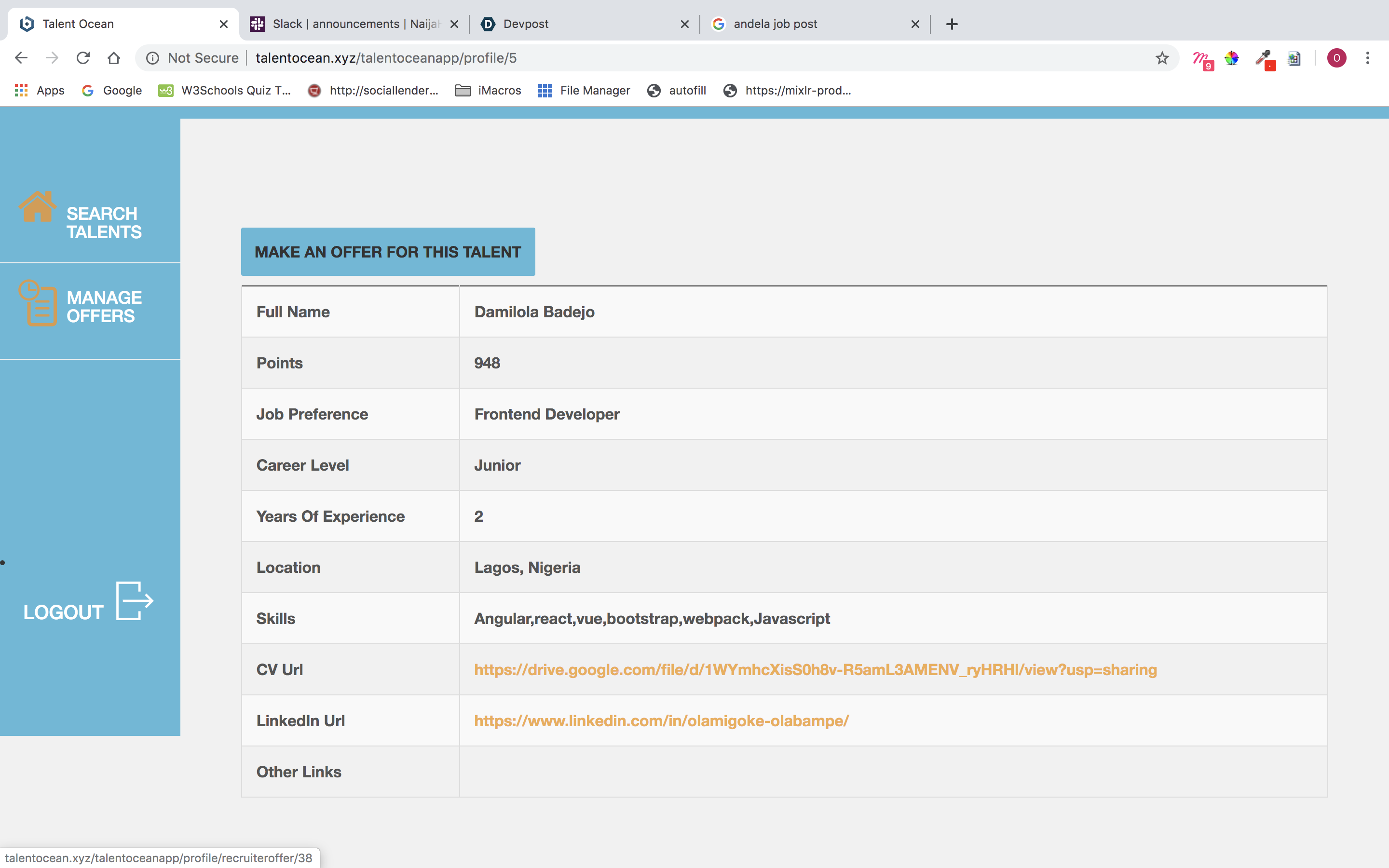
Task: Click the color wheel extension icon
Action: pyautogui.click(x=1232, y=58)
